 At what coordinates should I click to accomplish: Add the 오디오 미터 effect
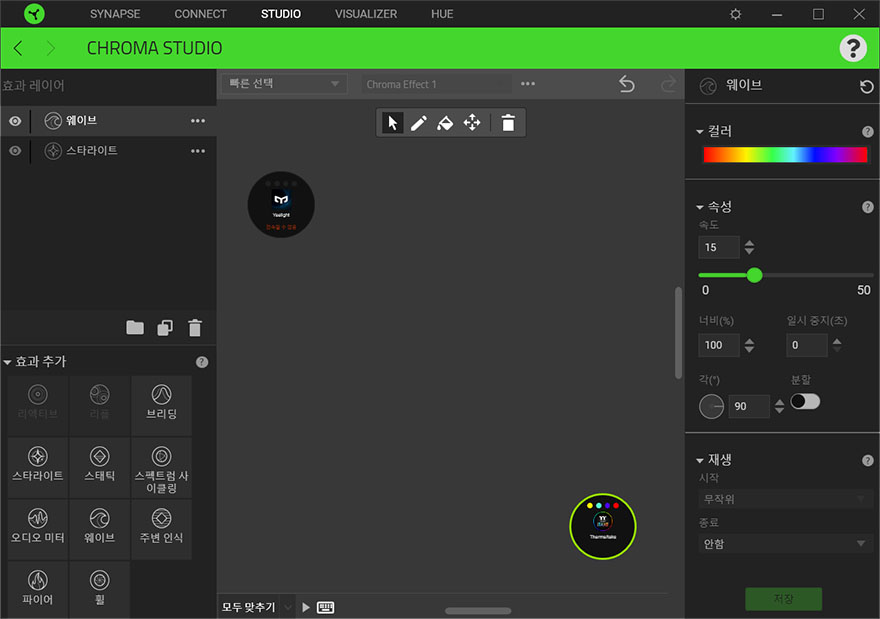(38, 529)
